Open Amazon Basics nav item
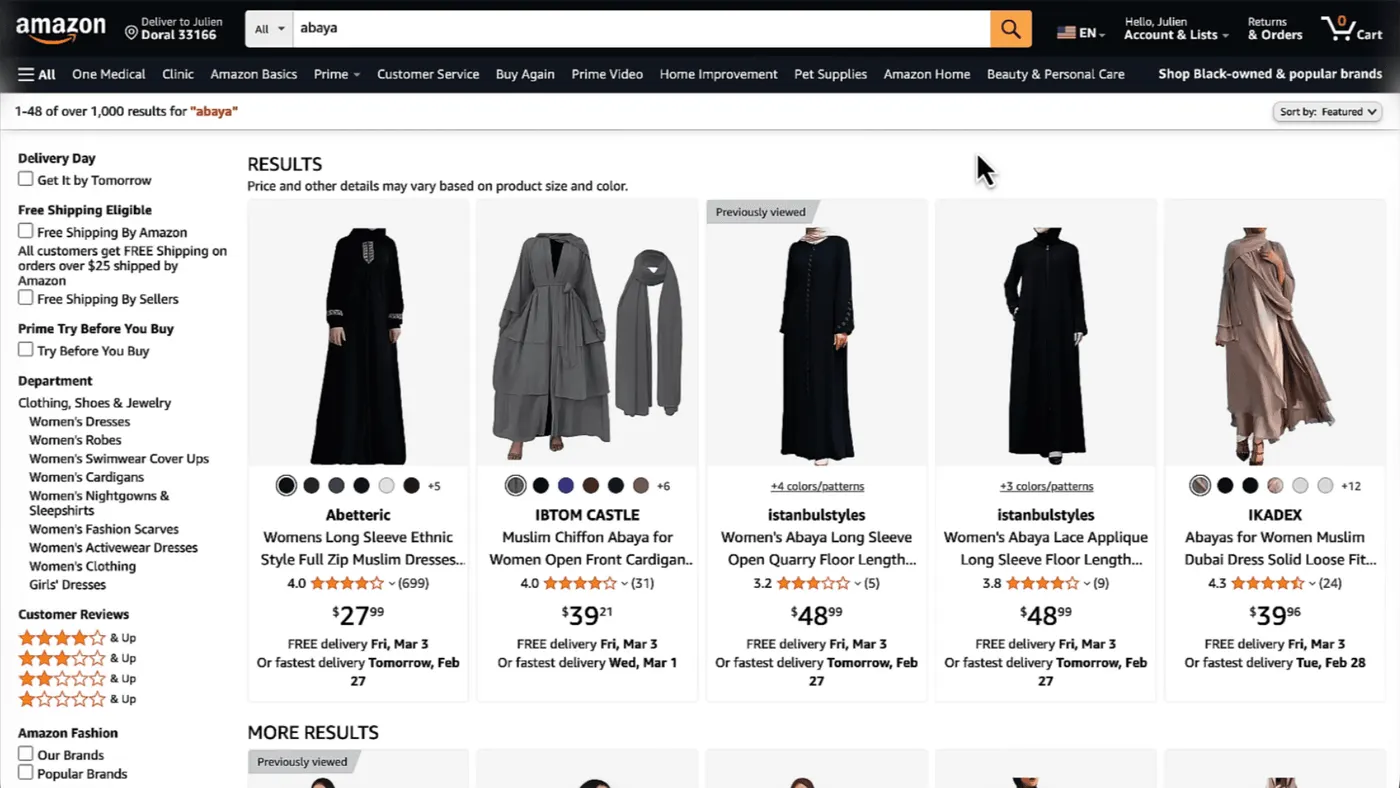Viewport: 1400px width, 788px height. (x=254, y=74)
